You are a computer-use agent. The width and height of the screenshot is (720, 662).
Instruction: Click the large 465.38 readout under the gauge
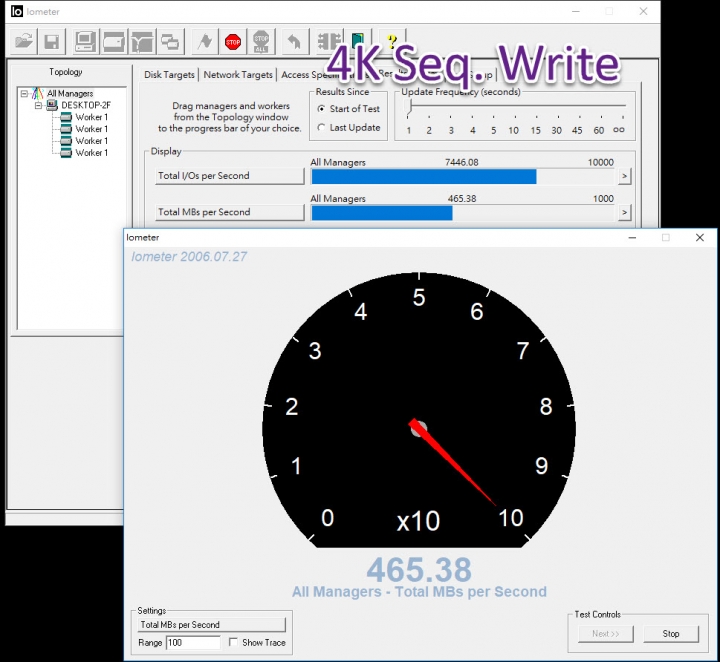point(419,570)
